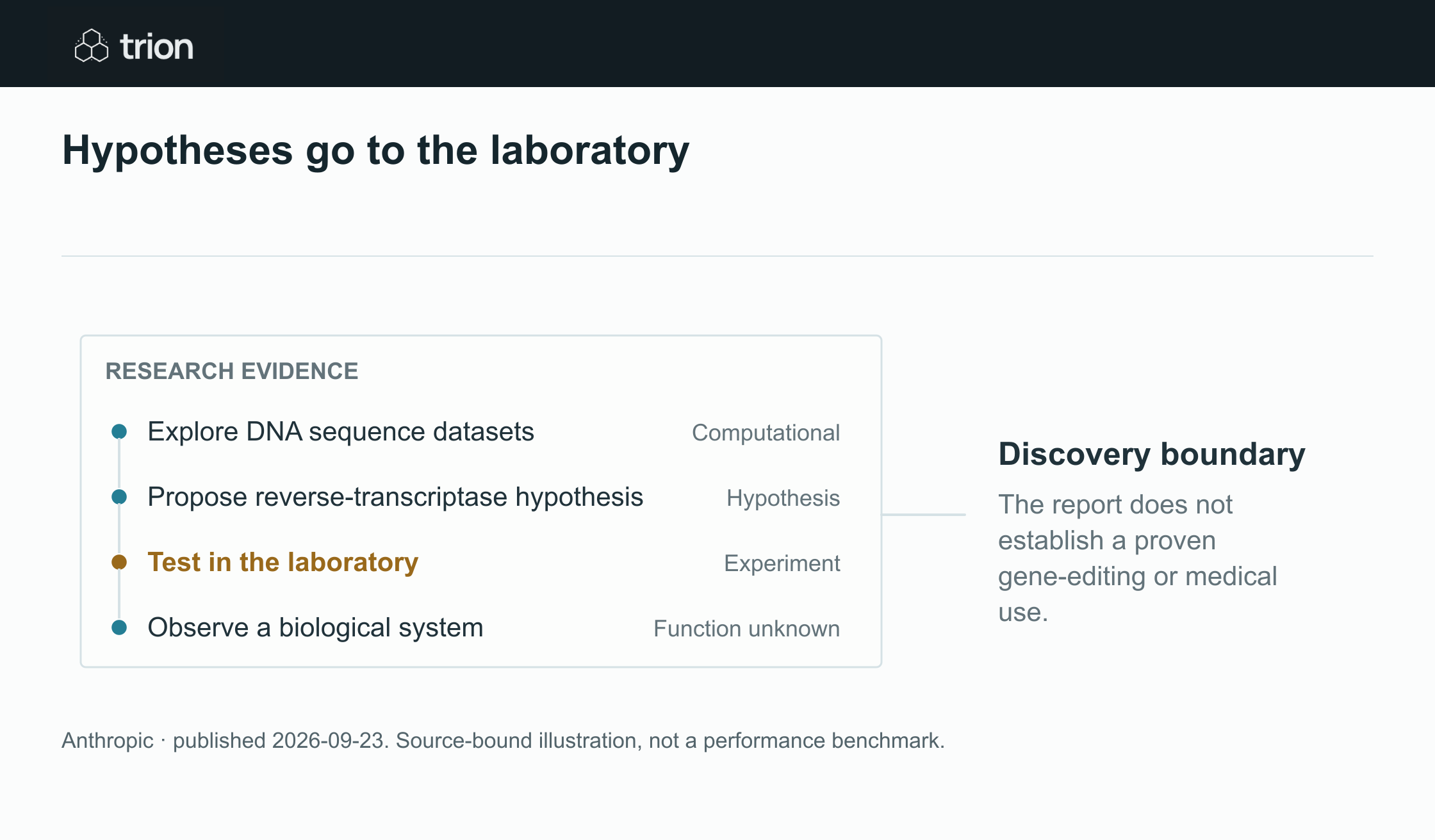Viewport: 1435px width, 840px height.
Task: Click the teal marker beside 'Observe a biological system'
Action: (x=119, y=627)
